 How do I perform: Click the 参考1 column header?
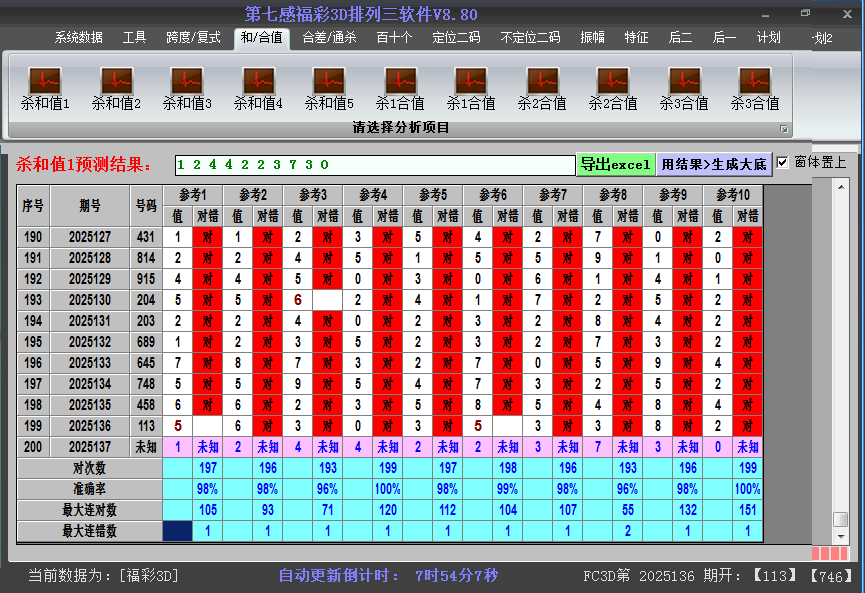click(x=193, y=195)
